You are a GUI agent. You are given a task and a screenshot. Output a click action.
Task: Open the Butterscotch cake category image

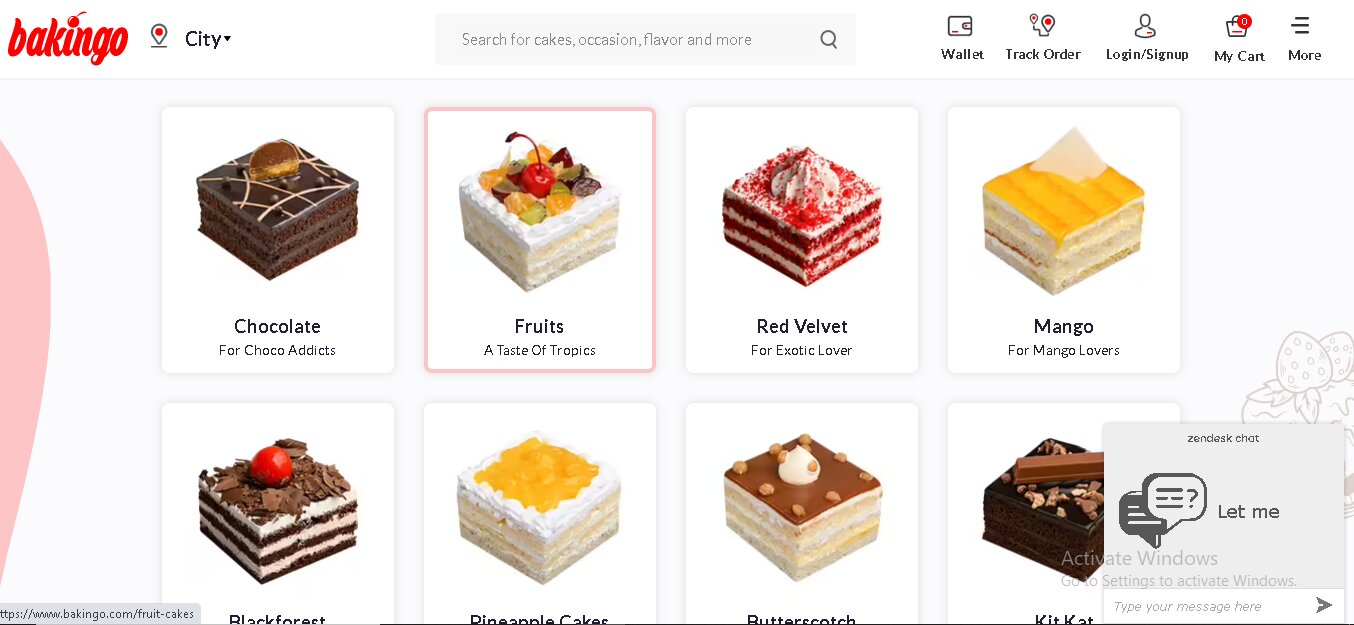(x=802, y=508)
